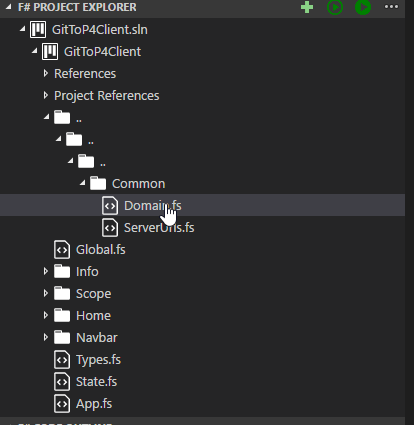
Task: Click the Domain.fs file icon
Action: 110,206
